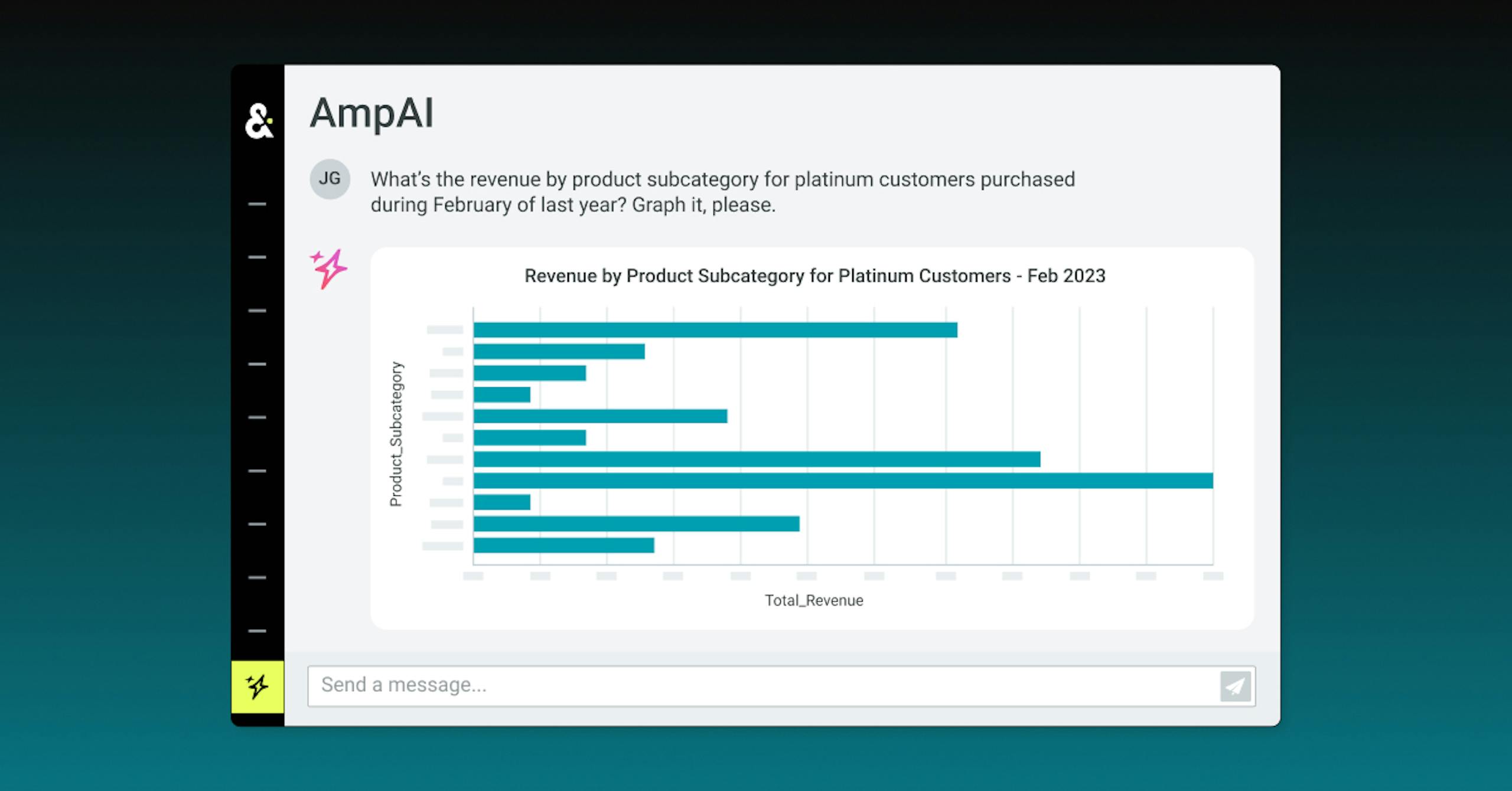Click the second-longest bar in the chart

click(x=756, y=459)
